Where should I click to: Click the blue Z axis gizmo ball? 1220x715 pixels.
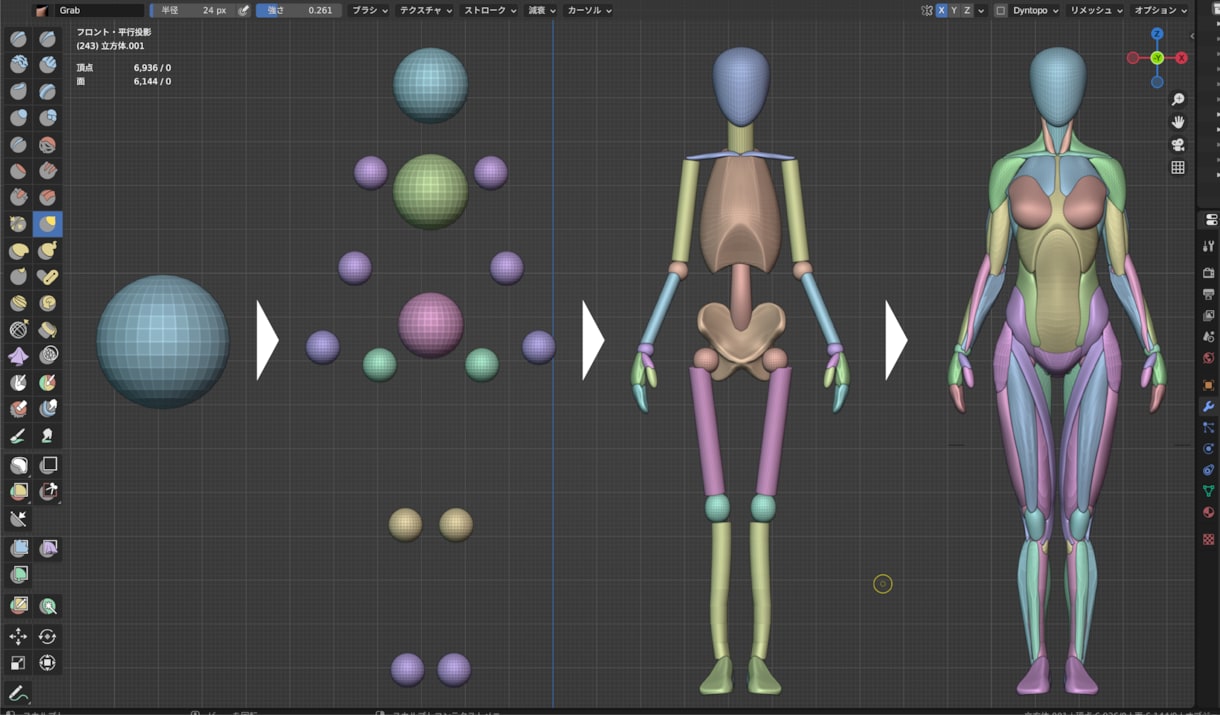pyautogui.click(x=1157, y=34)
